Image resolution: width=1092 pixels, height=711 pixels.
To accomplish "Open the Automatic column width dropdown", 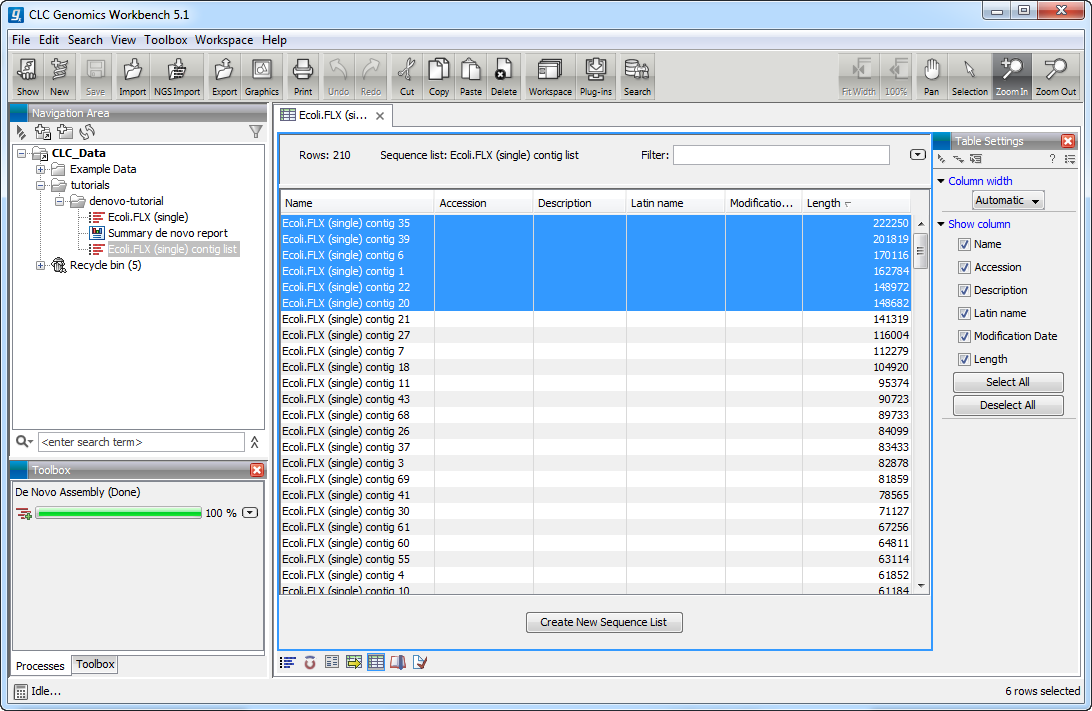I will coord(1008,201).
